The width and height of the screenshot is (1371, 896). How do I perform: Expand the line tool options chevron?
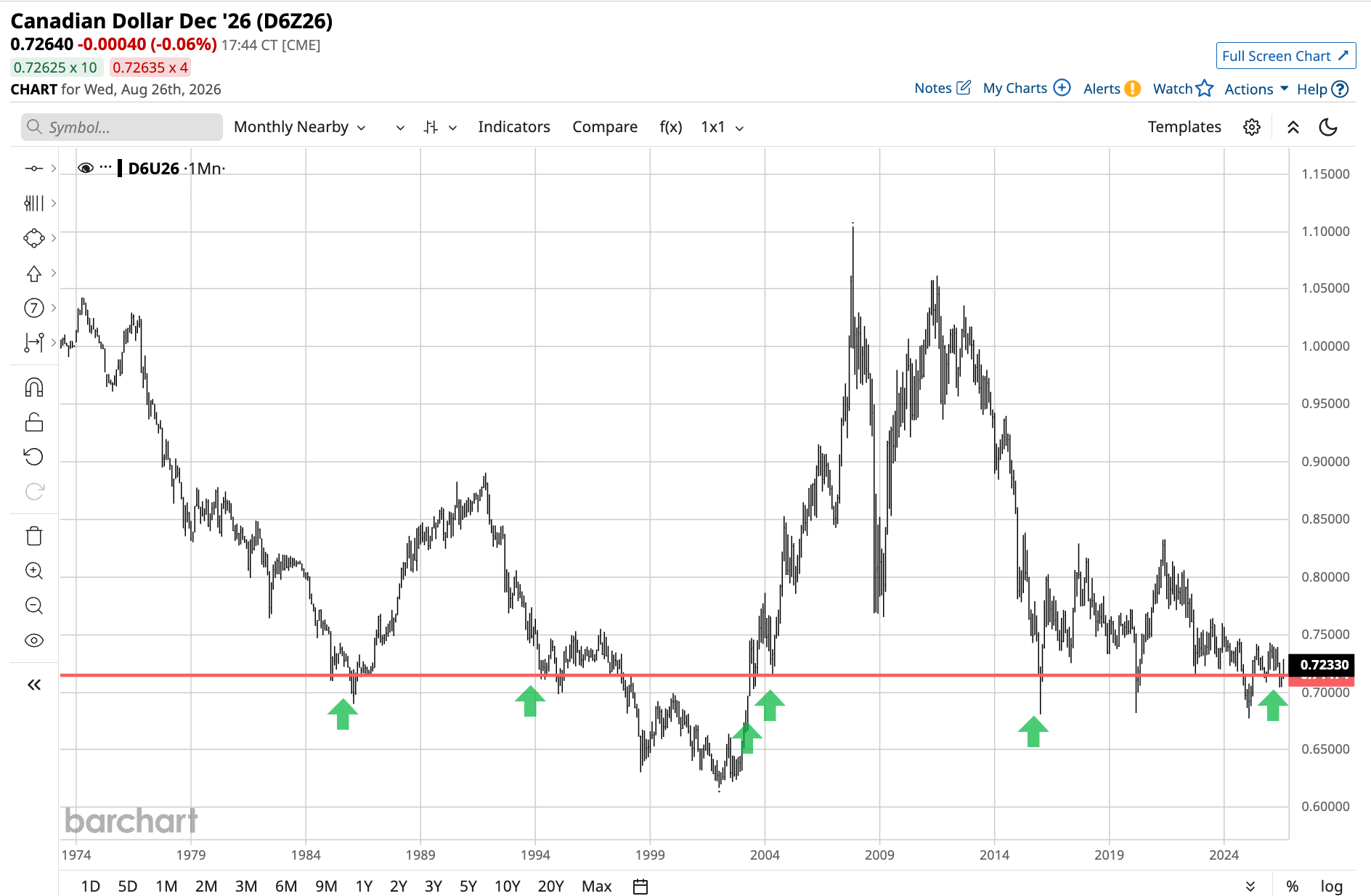point(54,168)
